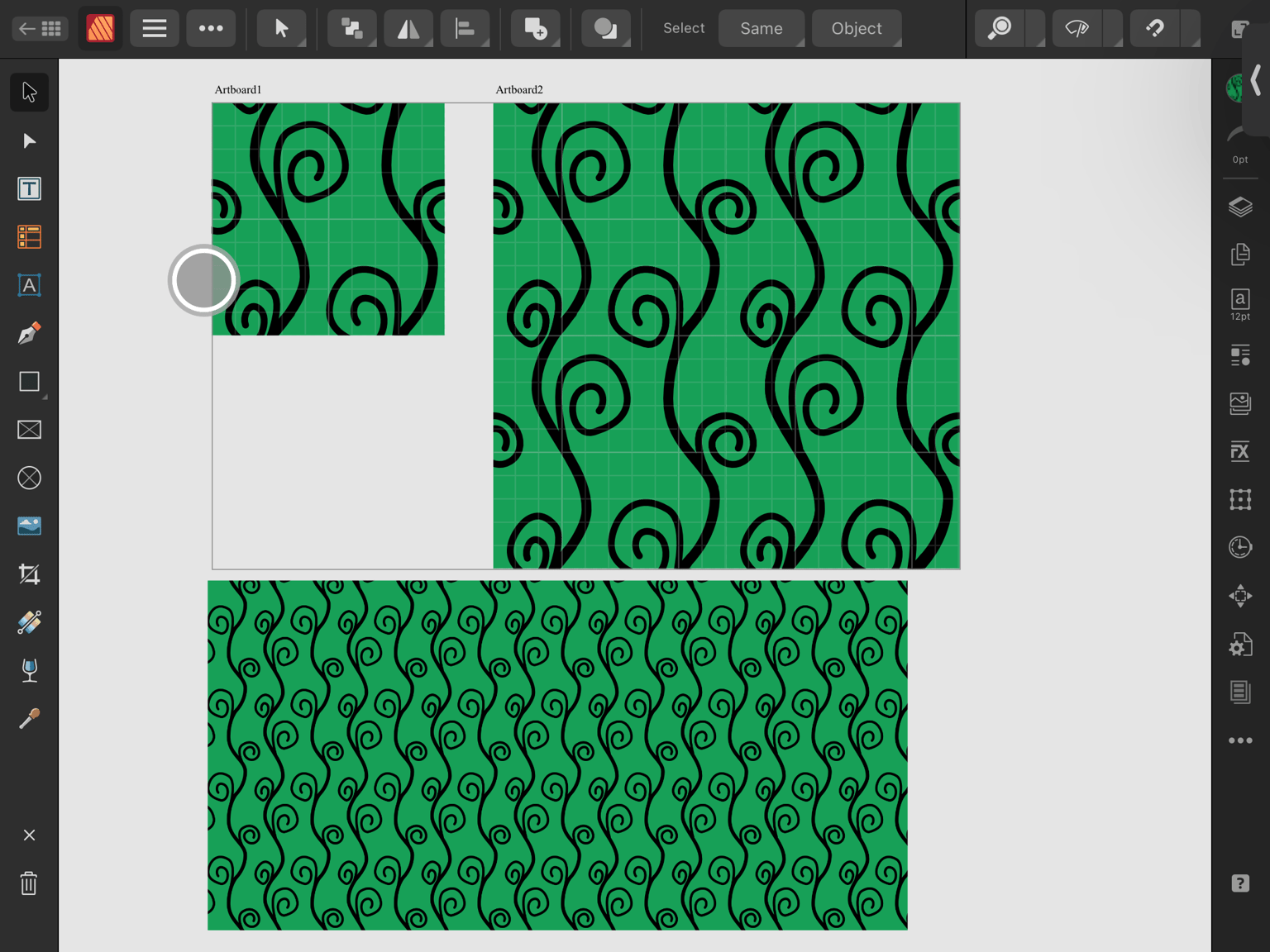The image size is (1270, 952).
Task: Toggle the Preview mode eye icon
Action: coord(1077,29)
